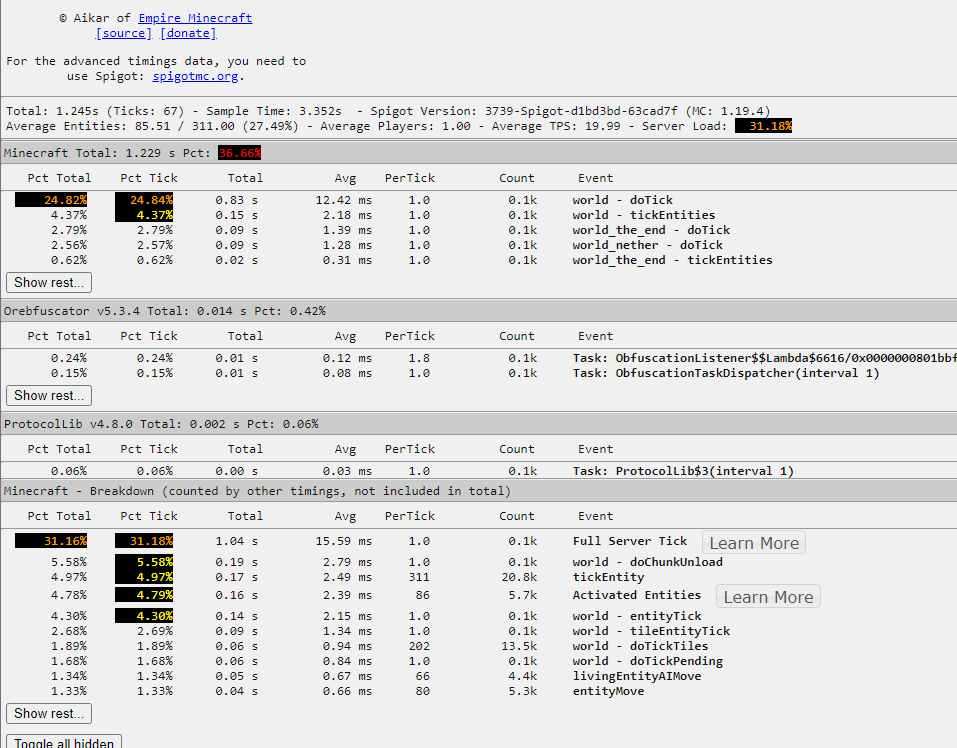Open the Empire Minecraft link
Image resolution: width=957 pixels, height=748 pixels.
click(194, 17)
